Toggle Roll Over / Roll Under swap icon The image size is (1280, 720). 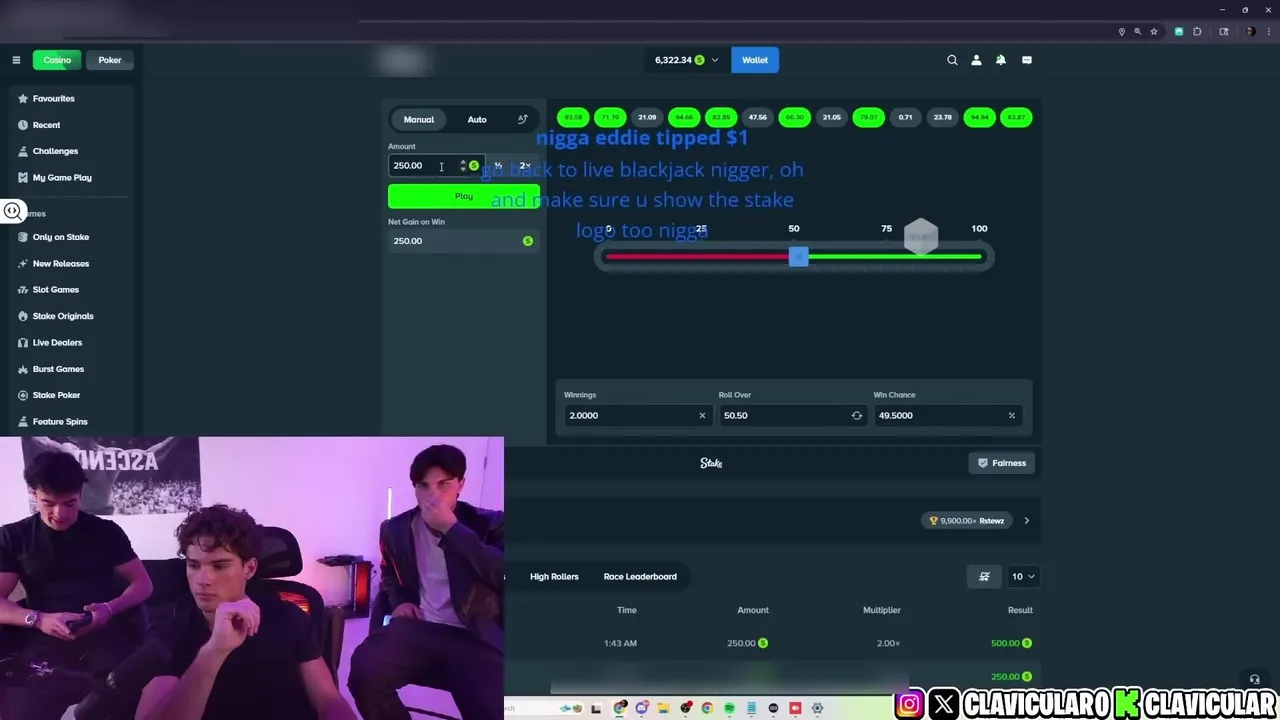point(856,416)
